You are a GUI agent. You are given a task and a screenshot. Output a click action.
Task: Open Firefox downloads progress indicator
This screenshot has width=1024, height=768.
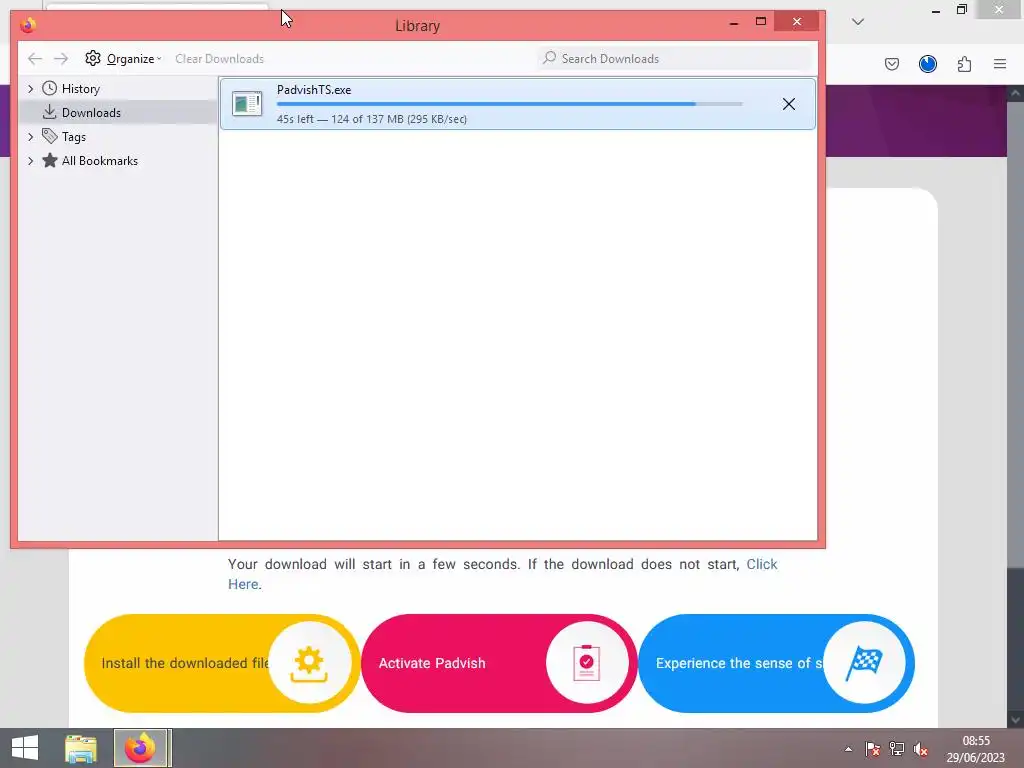pos(927,64)
